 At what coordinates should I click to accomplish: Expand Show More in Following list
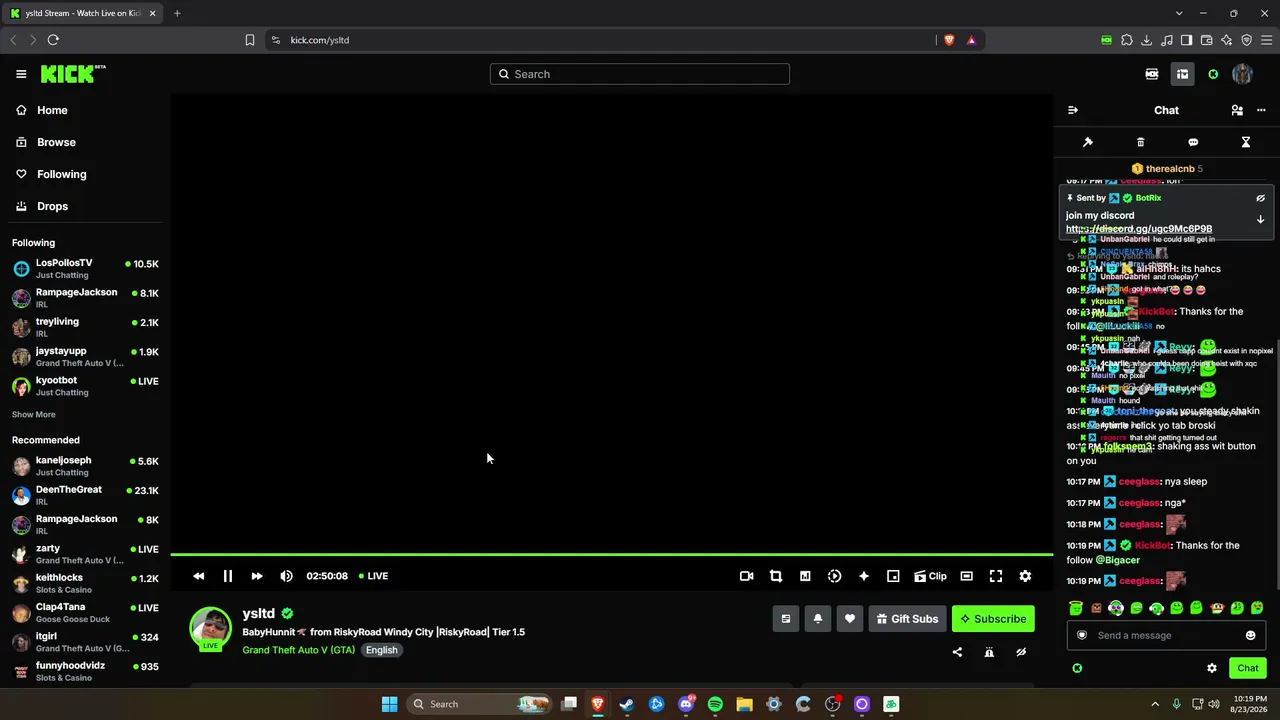pyautogui.click(x=34, y=414)
